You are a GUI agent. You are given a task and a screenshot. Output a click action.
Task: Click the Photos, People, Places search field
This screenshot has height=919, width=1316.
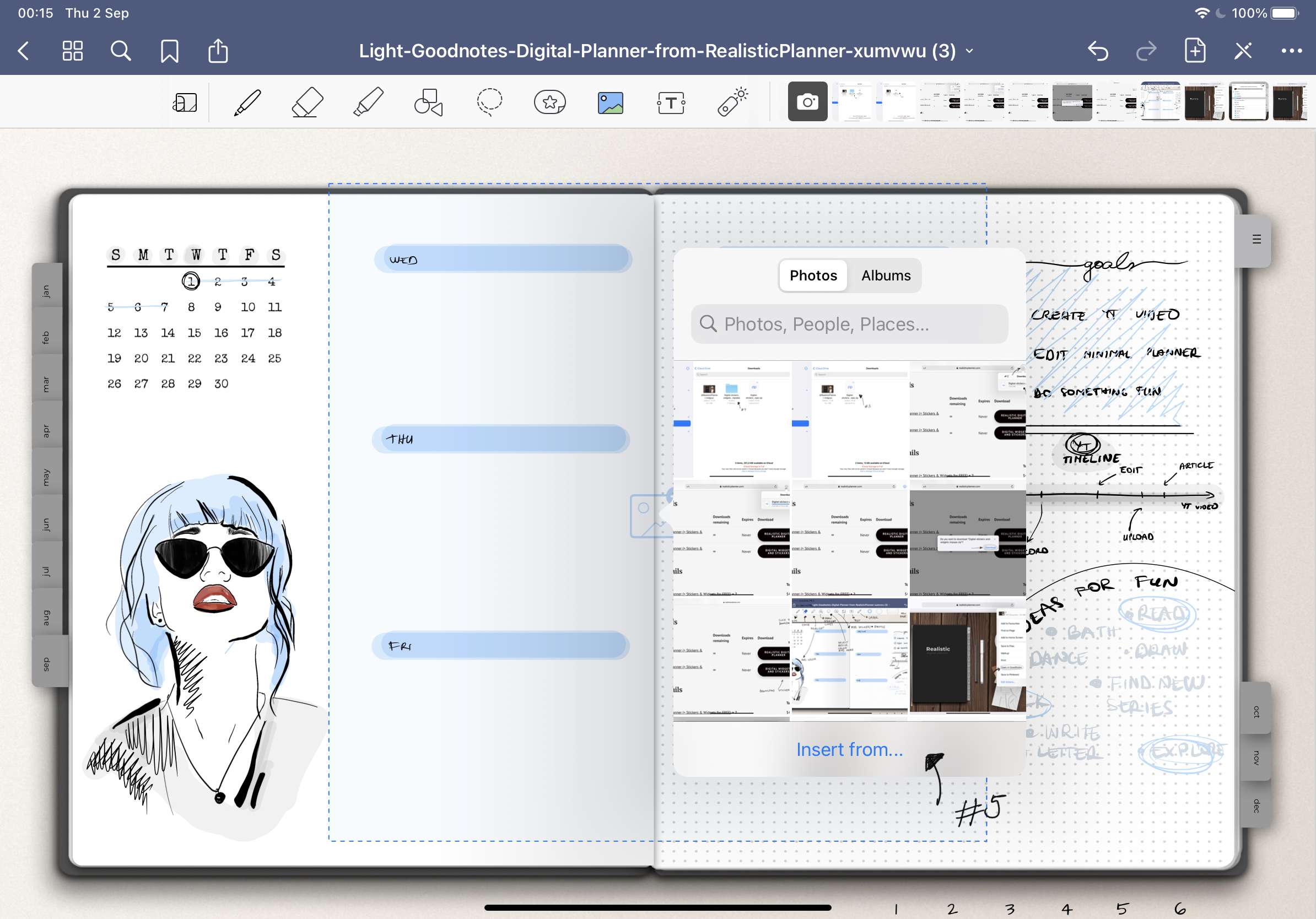click(849, 325)
